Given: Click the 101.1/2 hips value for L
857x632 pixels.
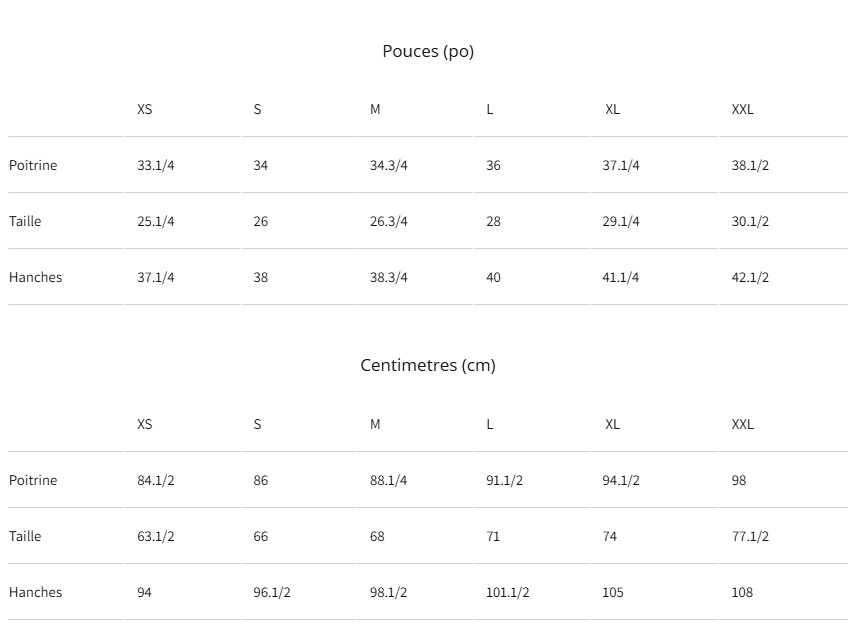Looking at the screenshot, I should coord(508,592).
